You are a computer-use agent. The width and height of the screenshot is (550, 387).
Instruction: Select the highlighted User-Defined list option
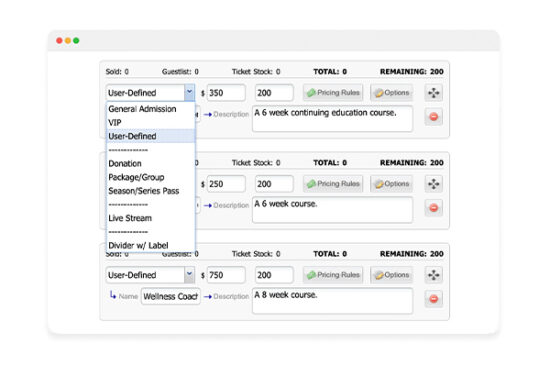(x=150, y=136)
